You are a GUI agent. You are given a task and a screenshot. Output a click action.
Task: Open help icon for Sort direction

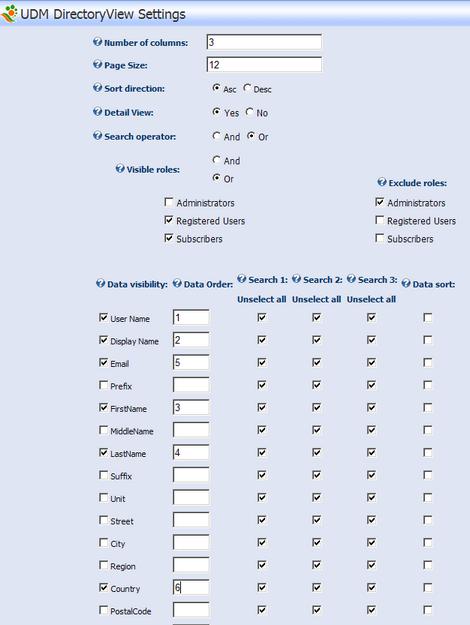coord(97,88)
